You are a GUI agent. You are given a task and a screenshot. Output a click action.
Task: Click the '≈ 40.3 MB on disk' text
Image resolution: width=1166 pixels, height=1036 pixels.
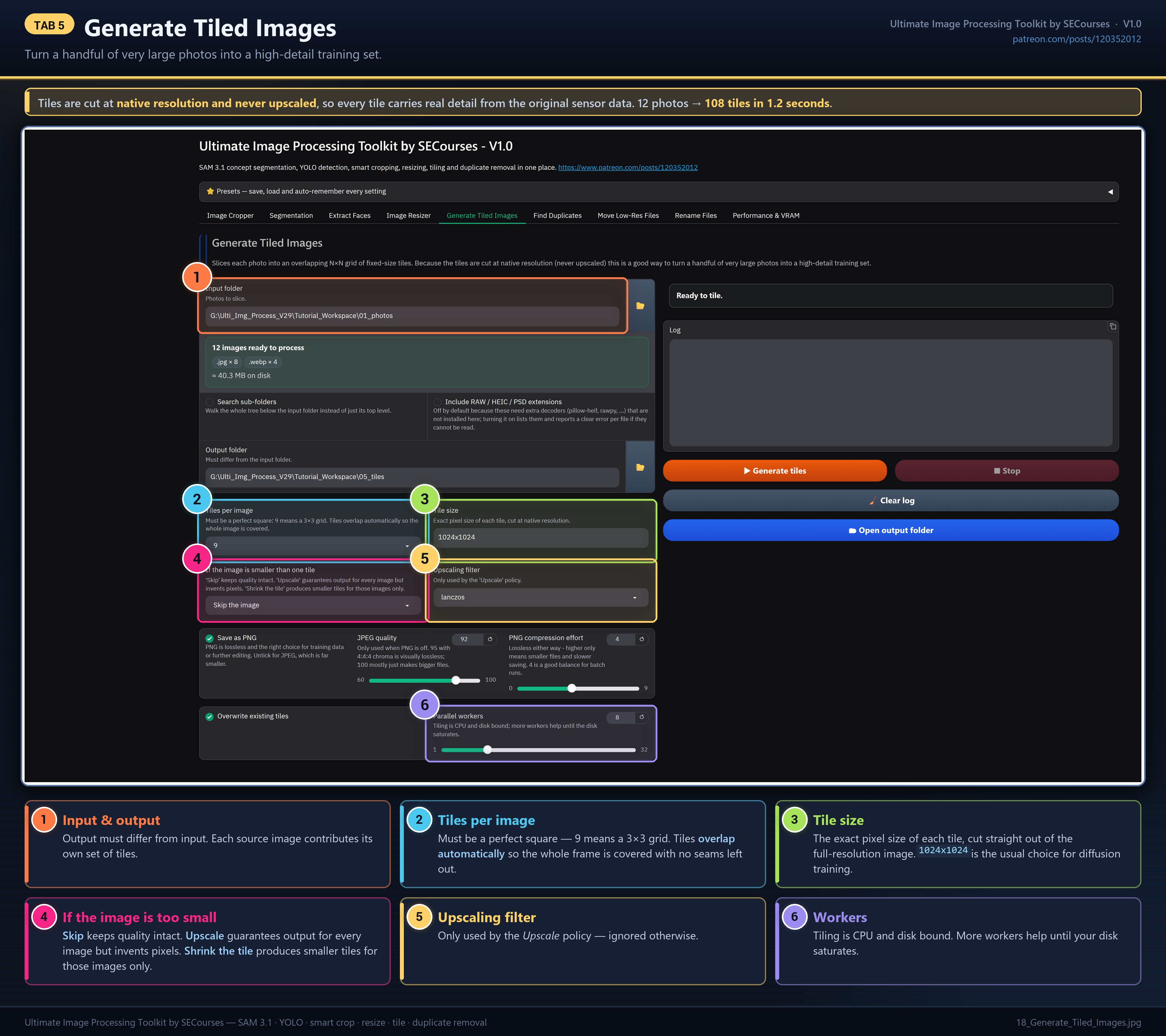click(241, 375)
